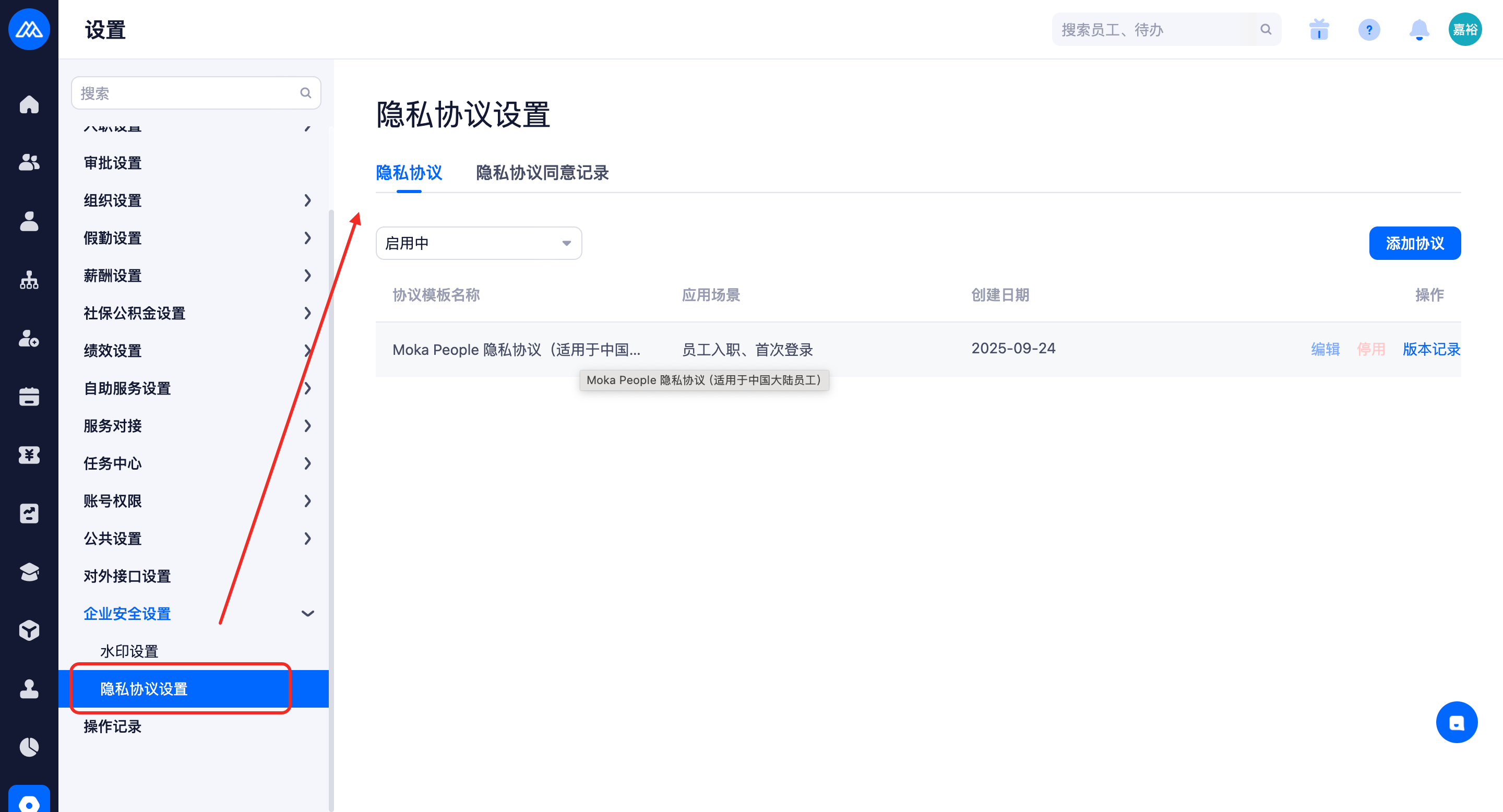Click 编辑 for Moka People agreement
1503x812 pixels.
pos(1325,350)
